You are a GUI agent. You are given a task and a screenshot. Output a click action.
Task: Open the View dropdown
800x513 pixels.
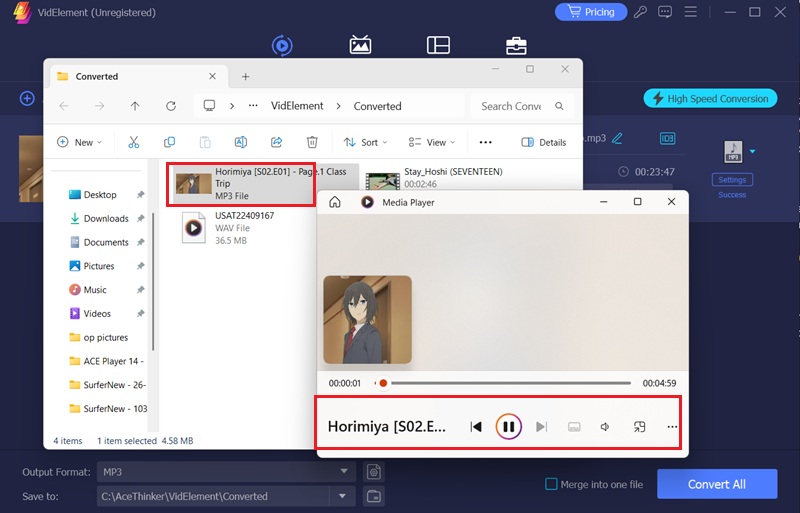(x=432, y=142)
